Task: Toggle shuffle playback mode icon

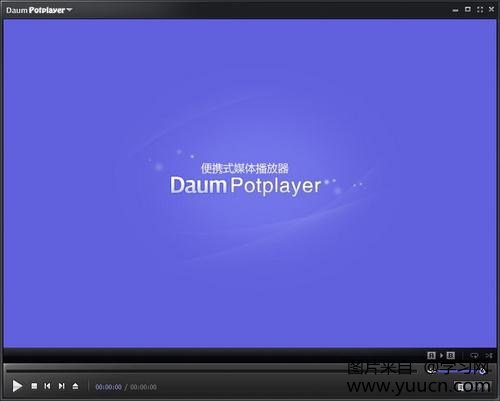Action: [x=489, y=356]
